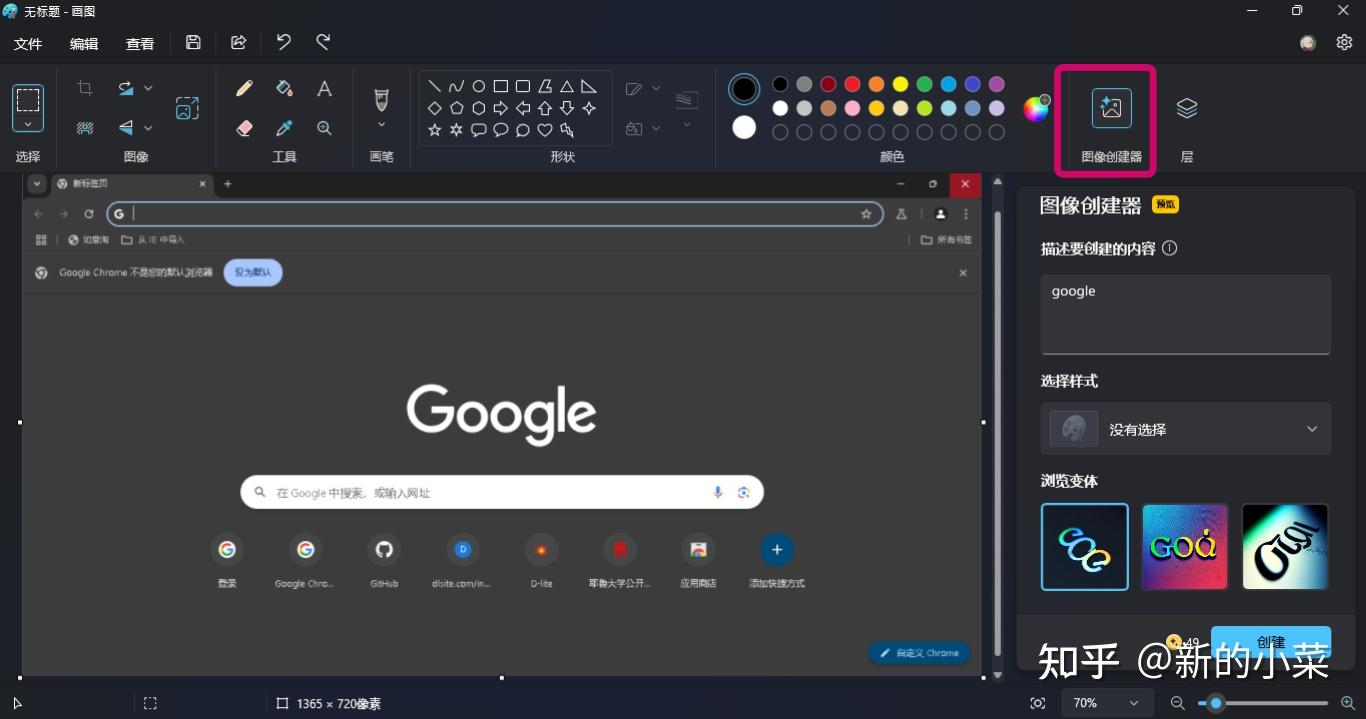Select the Crop tool
The height and width of the screenshot is (719, 1366).
pos(85,88)
